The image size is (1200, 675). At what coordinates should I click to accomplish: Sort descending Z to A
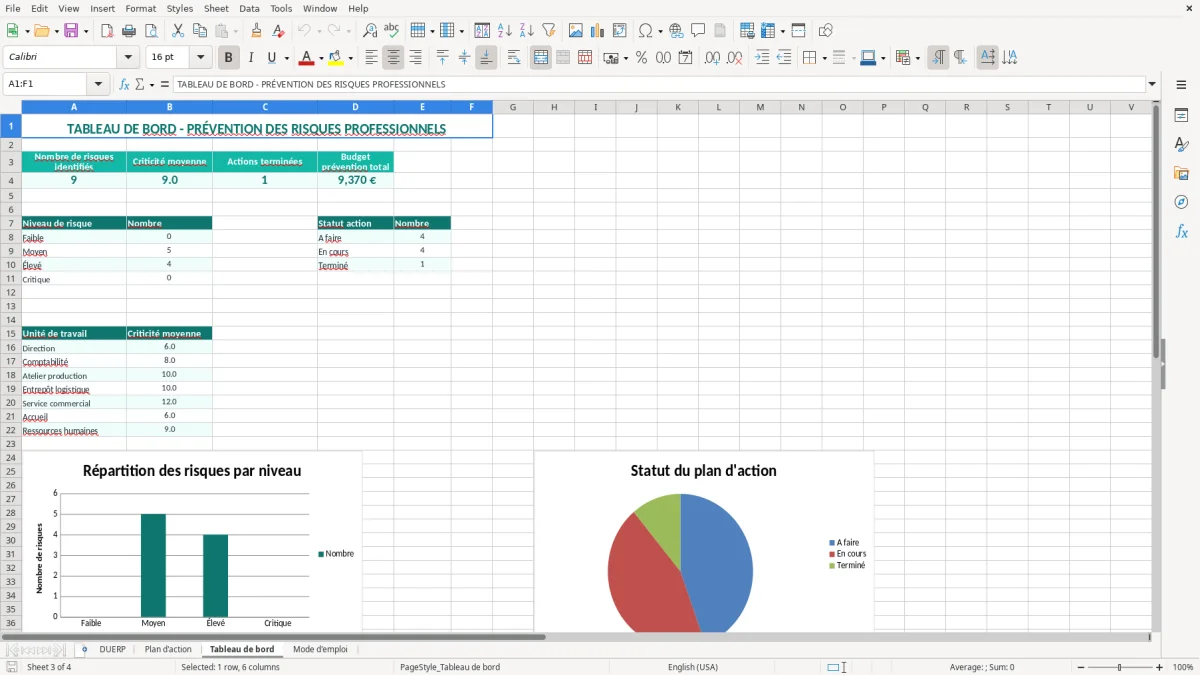527,31
